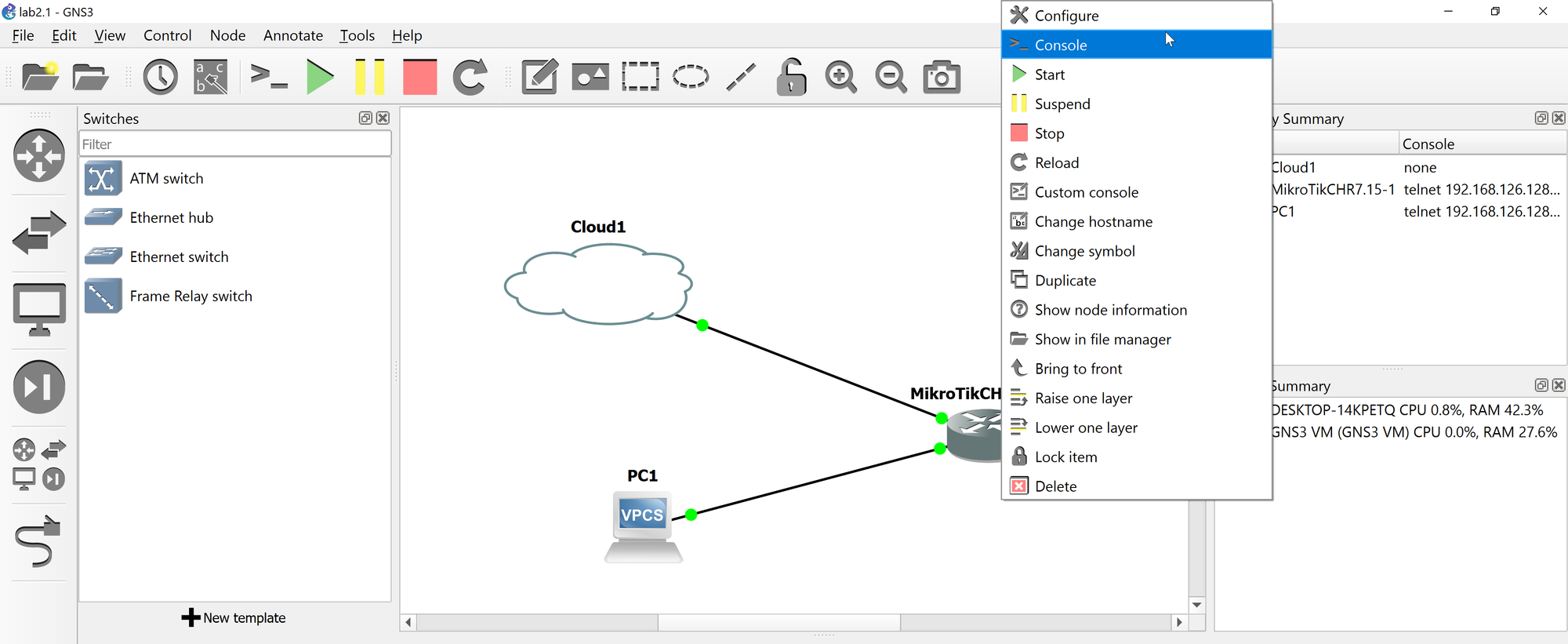Choose Start in the context menu

tap(1137, 75)
